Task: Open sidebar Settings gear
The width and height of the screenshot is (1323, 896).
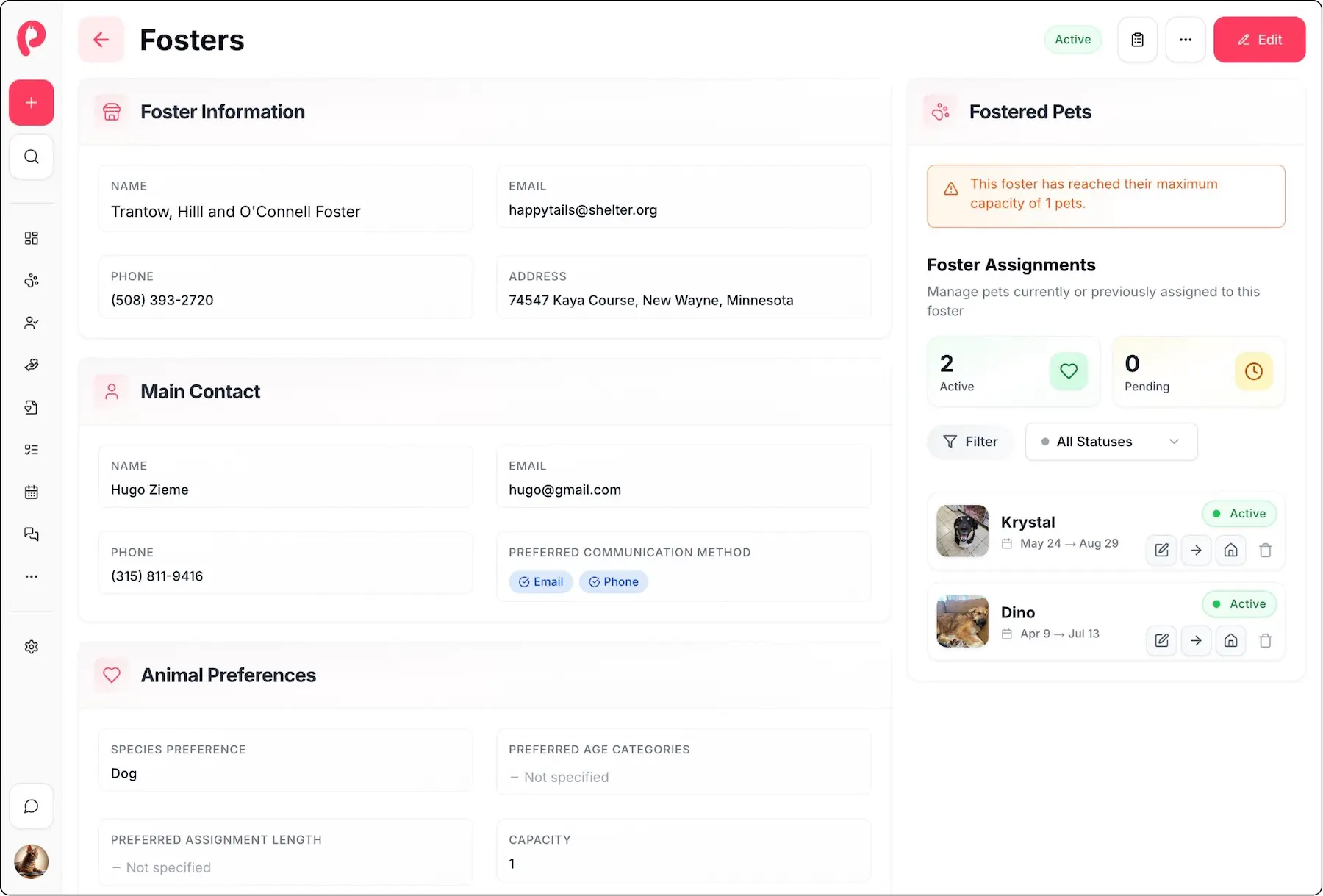Action: click(31, 647)
